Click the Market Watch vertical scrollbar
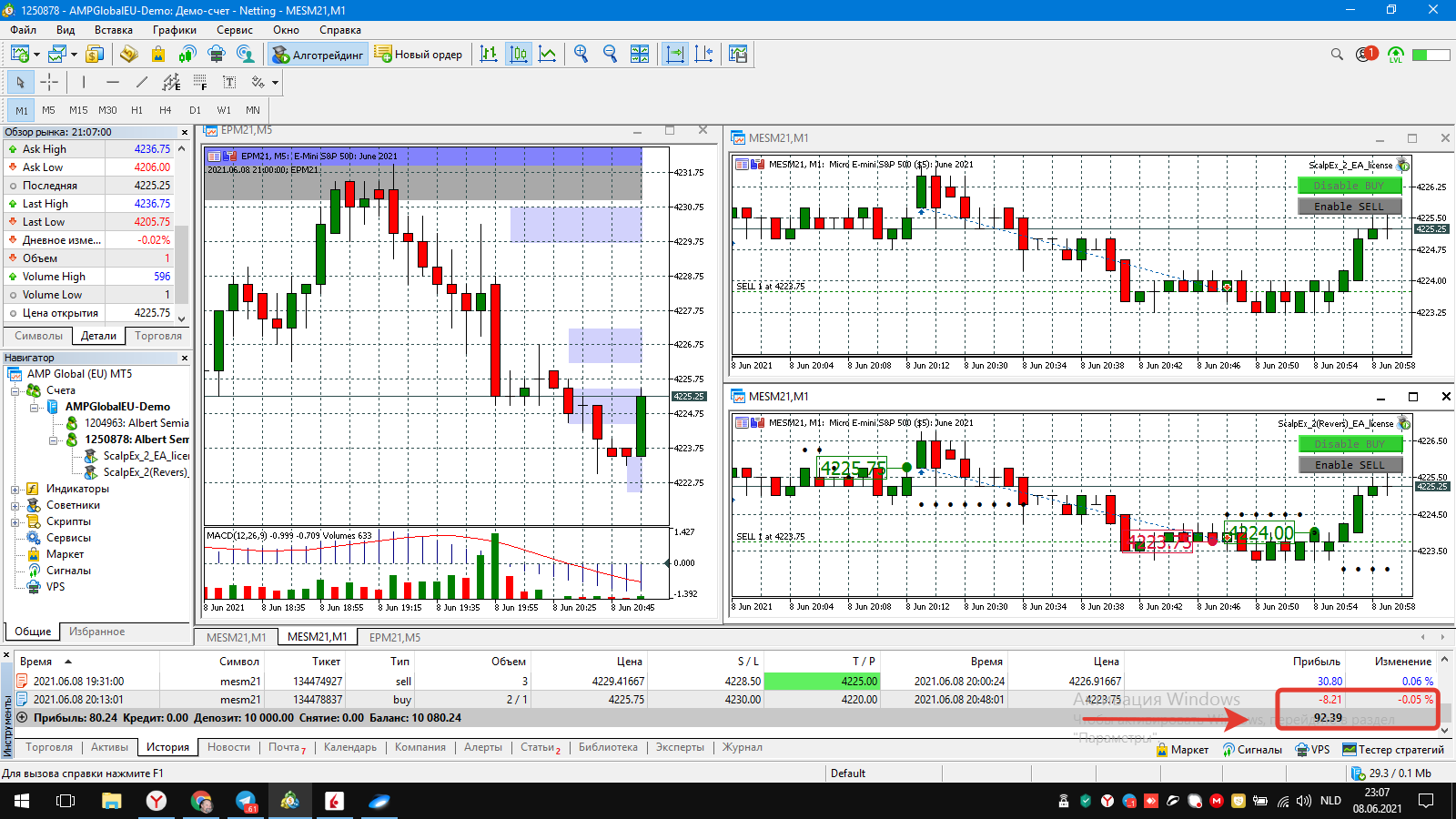The height and width of the screenshot is (819, 1456). pos(182,234)
